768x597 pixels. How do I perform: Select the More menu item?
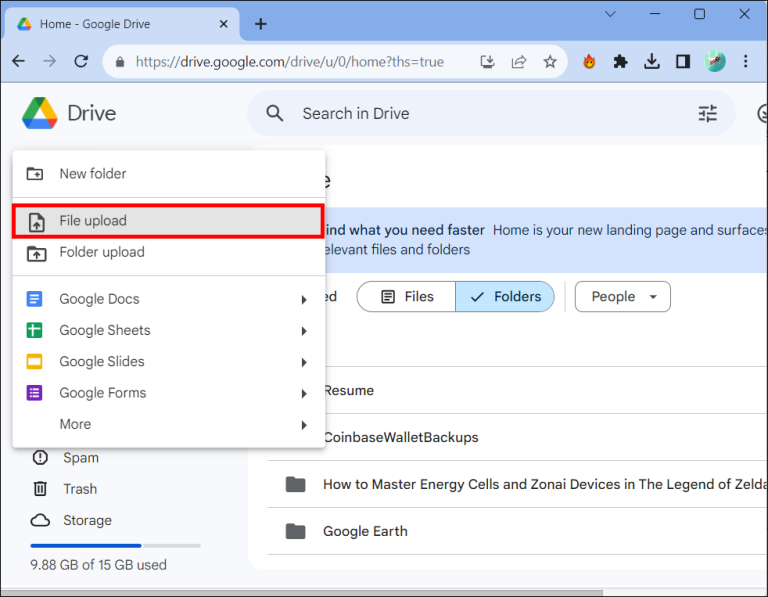click(x=168, y=424)
